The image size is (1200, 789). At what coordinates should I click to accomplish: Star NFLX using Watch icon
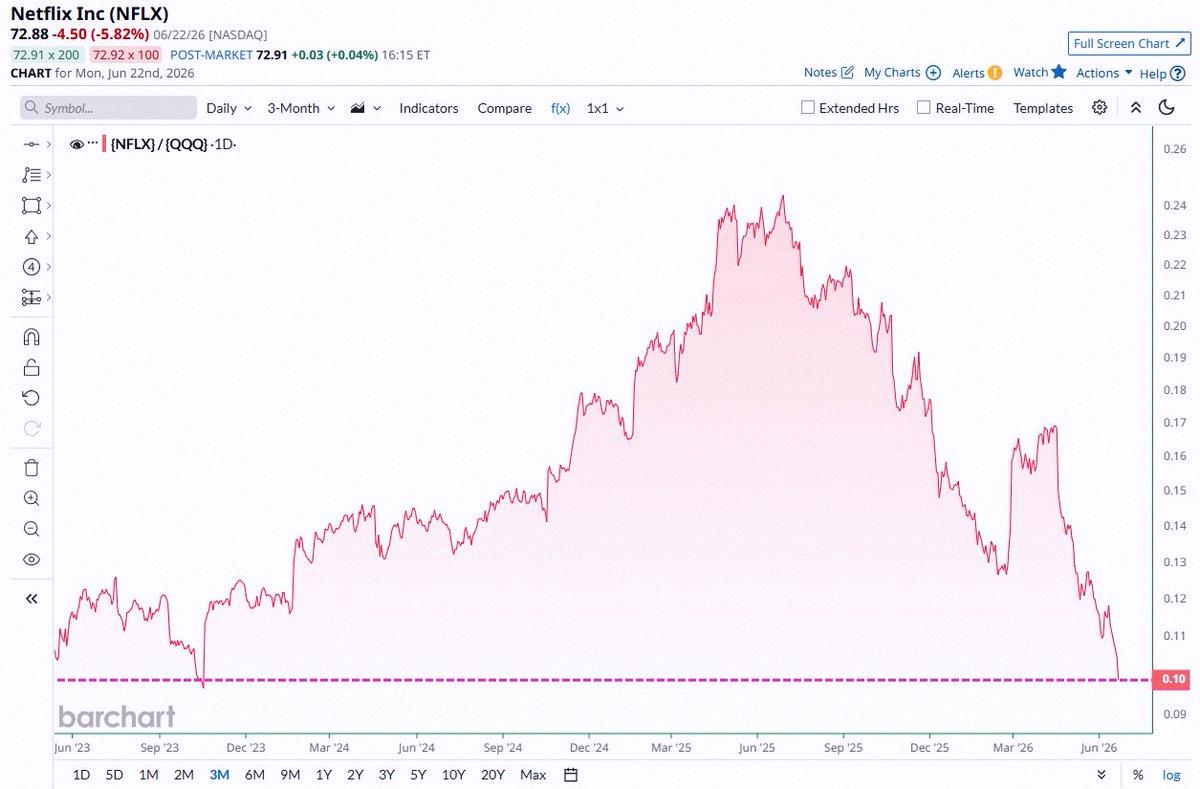tap(1059, 72)
